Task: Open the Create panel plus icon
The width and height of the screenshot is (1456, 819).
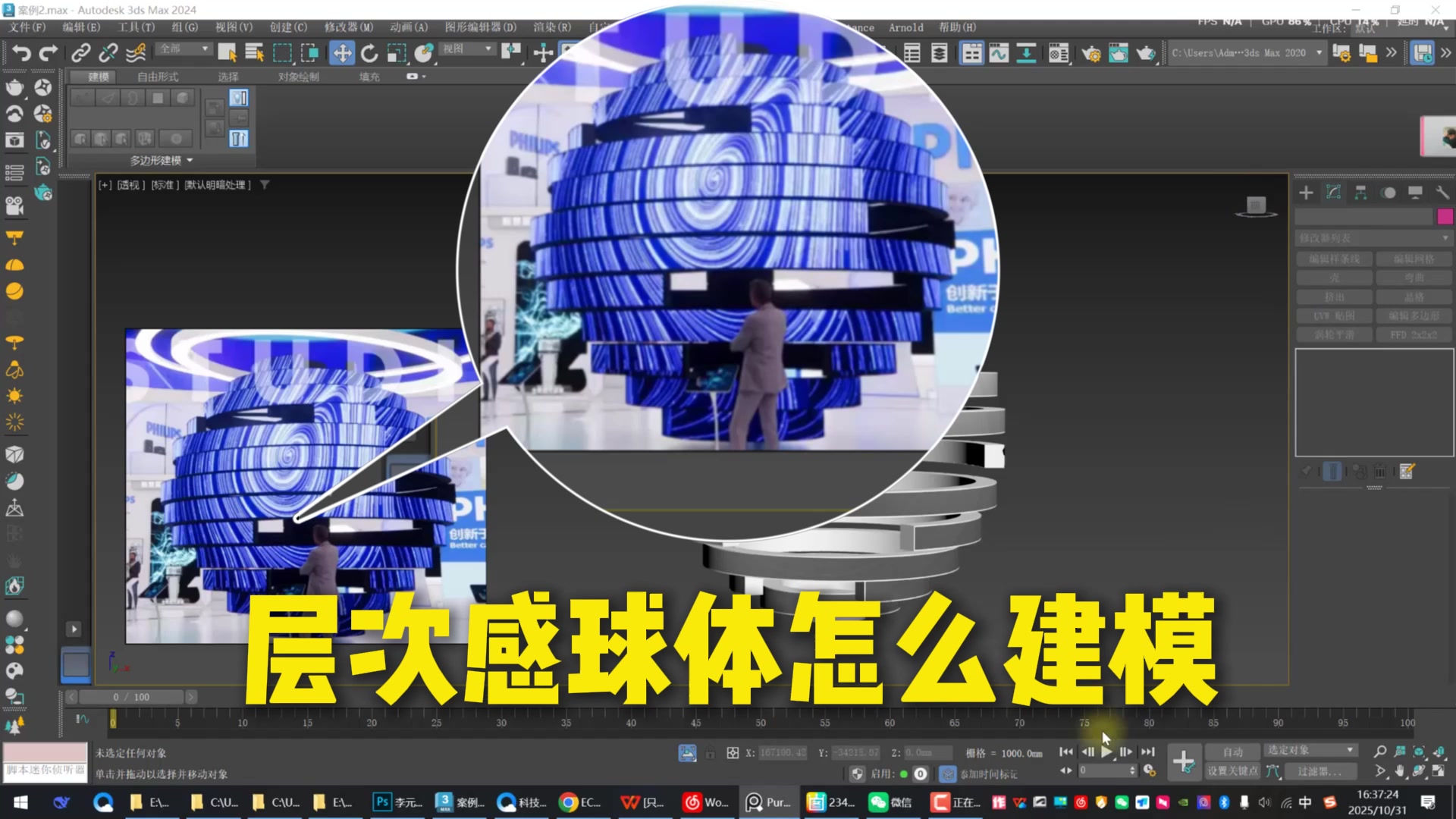Action: point(1306,193)
